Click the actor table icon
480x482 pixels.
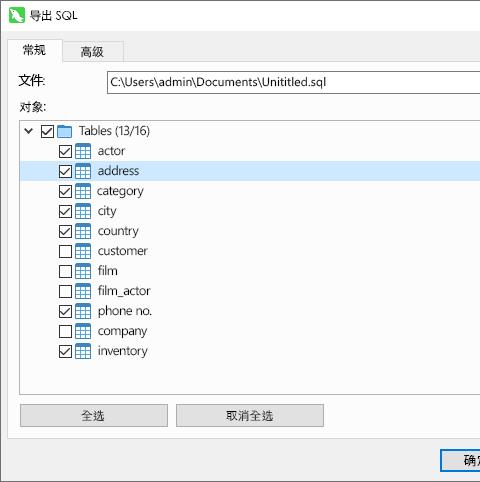[x=83, y=151]
